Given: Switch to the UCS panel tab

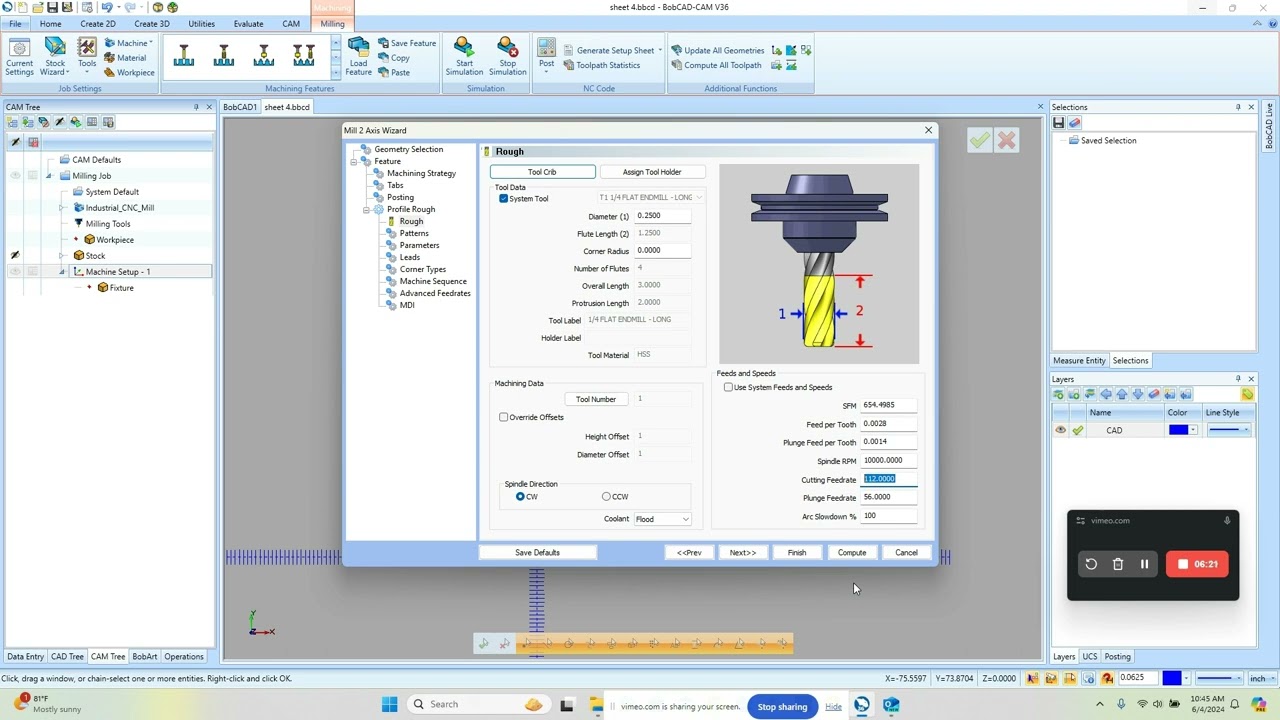Looking at the screenshot, I should (x=1090, y=657).
